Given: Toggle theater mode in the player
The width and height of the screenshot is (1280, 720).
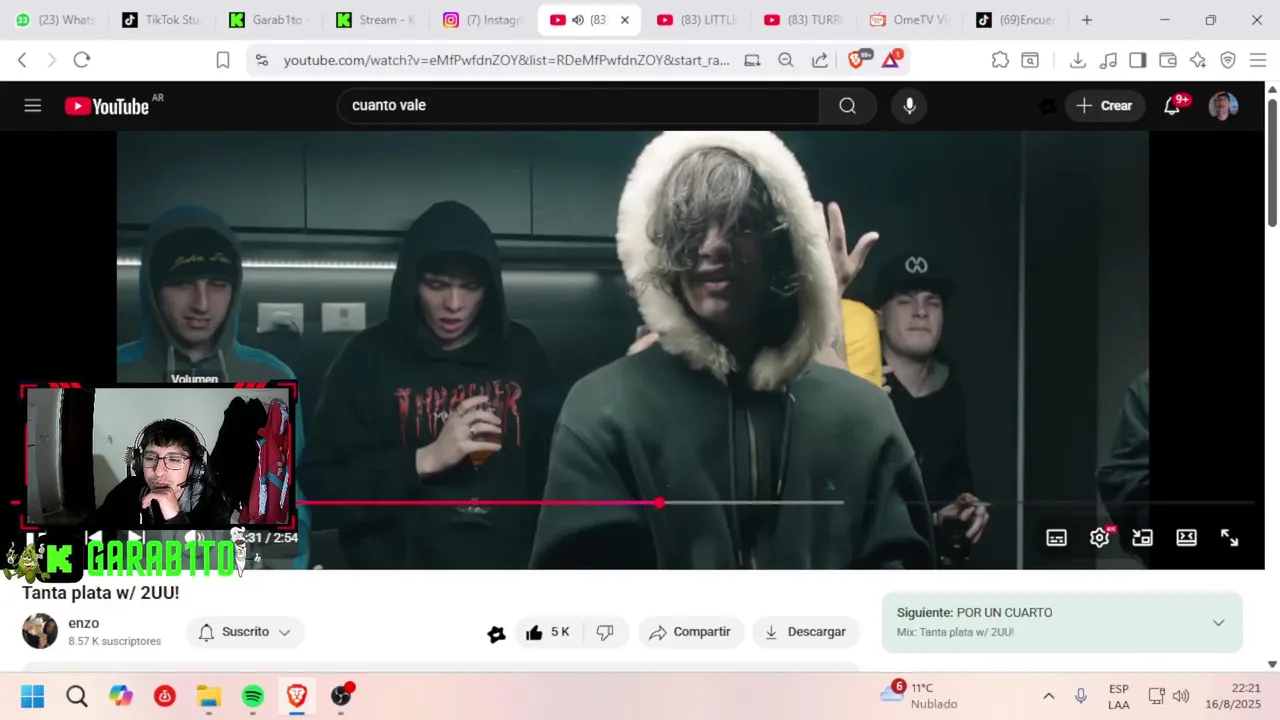Looking at the screenshot, I should (x=1186, y=537).
